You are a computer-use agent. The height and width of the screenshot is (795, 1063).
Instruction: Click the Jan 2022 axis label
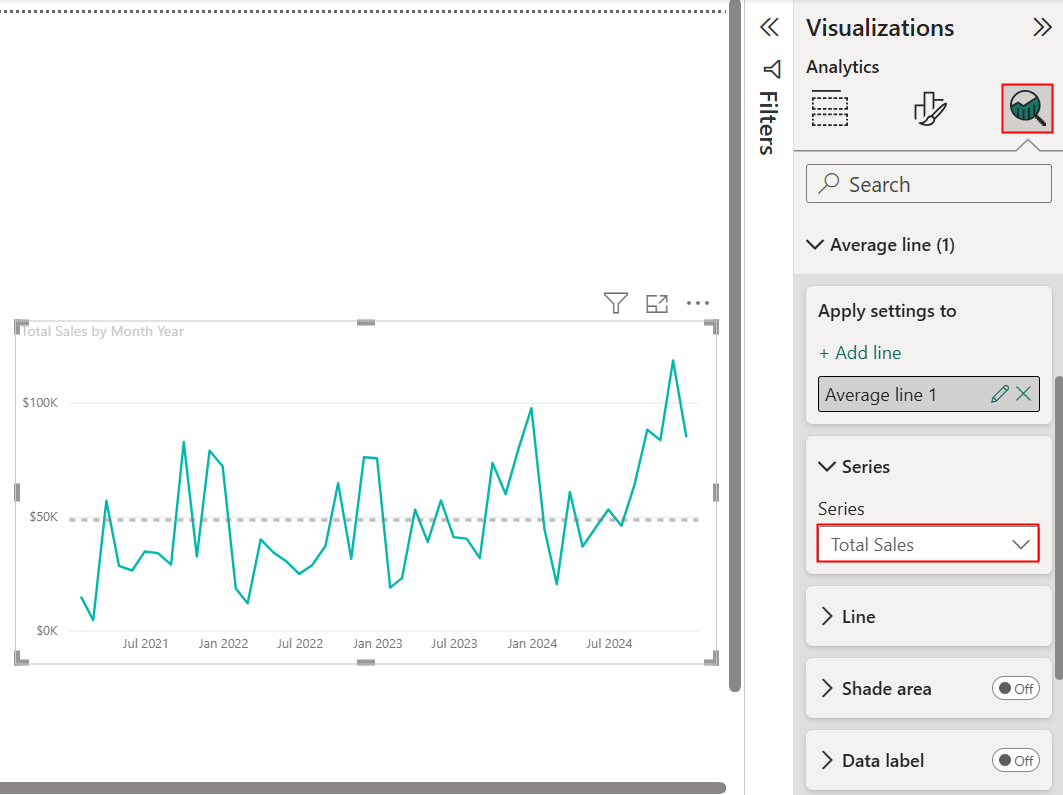tap(223, 644)
